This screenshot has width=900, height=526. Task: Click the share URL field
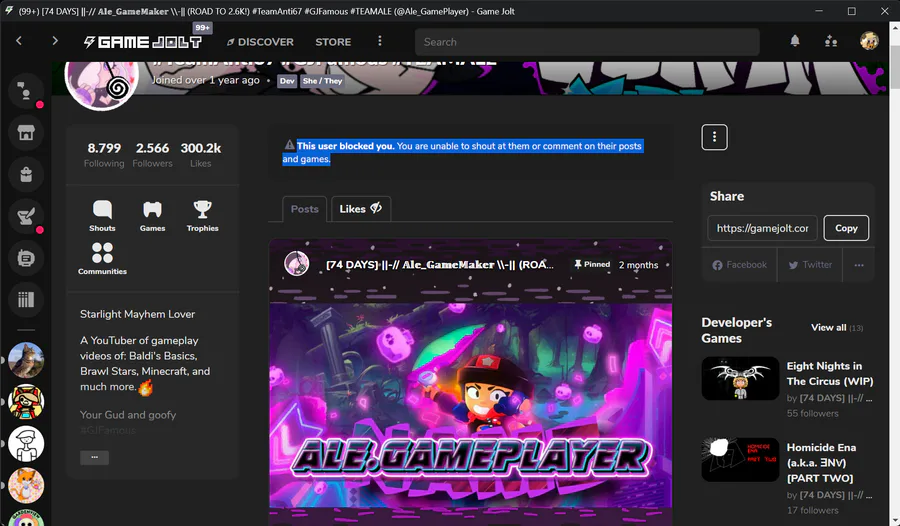tap(762, 228)
